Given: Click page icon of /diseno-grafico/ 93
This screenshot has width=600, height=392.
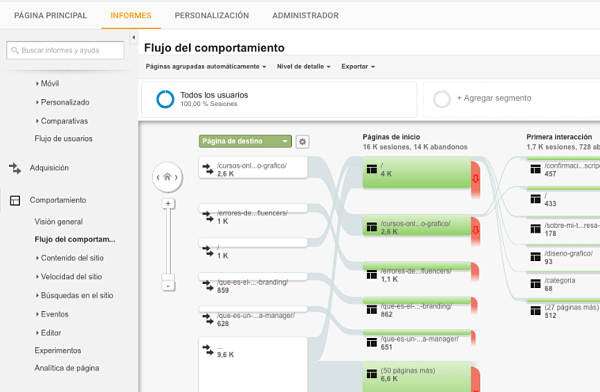Looking at the screenshot, I should click(536, 256).
